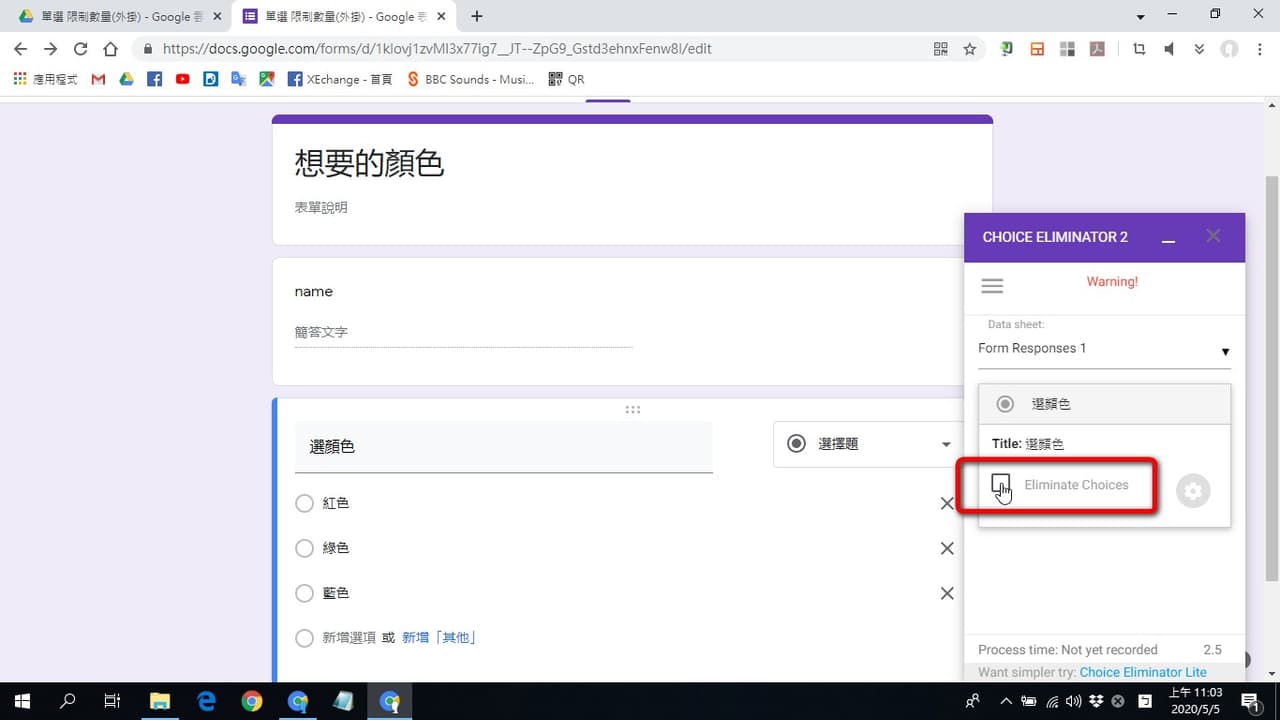Screen dimensions: 1280x720
Task: Reload the page using refresh icon
Action: 81,49
